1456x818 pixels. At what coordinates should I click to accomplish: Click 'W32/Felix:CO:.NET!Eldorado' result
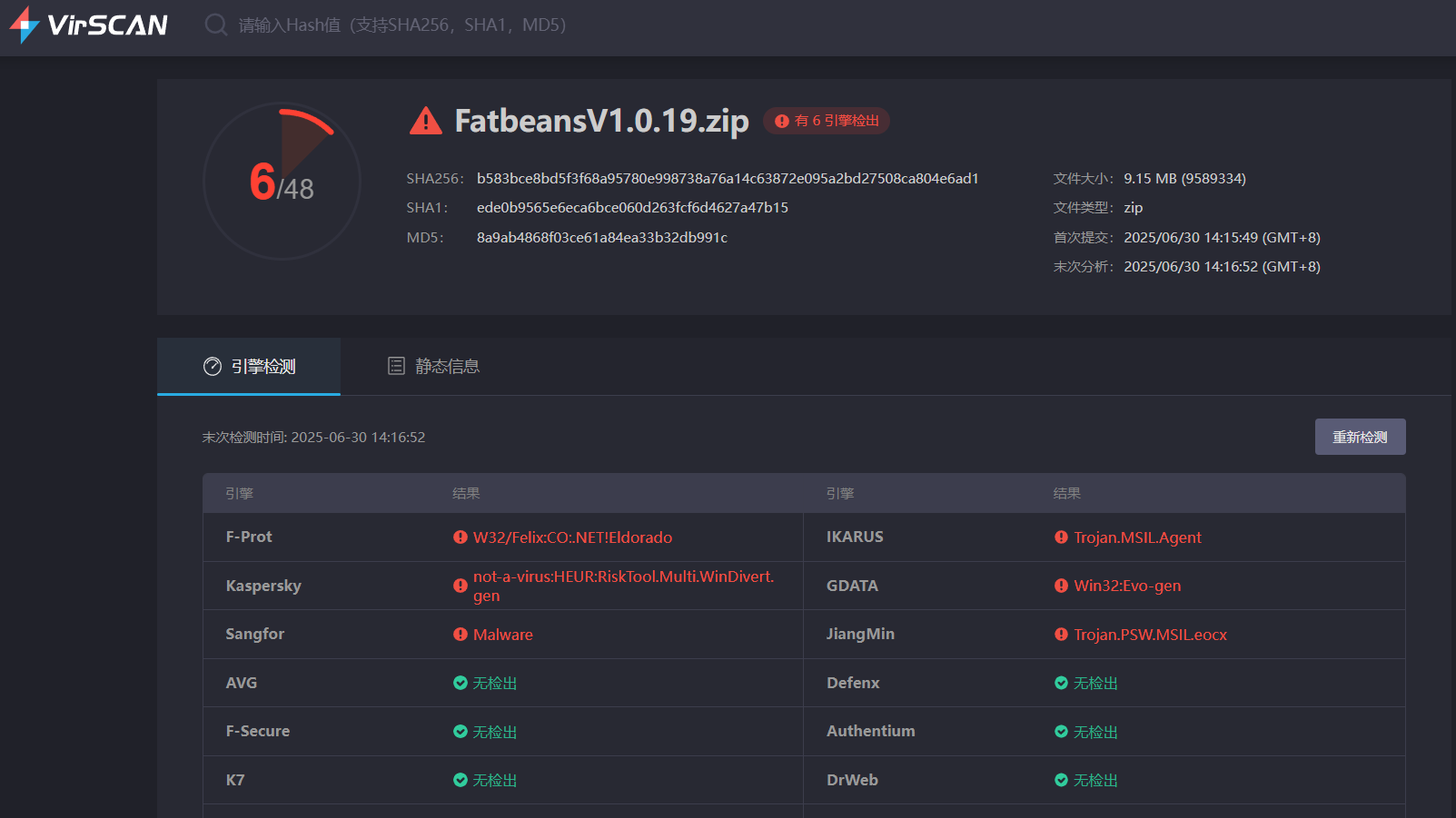(x=572, y=537)
